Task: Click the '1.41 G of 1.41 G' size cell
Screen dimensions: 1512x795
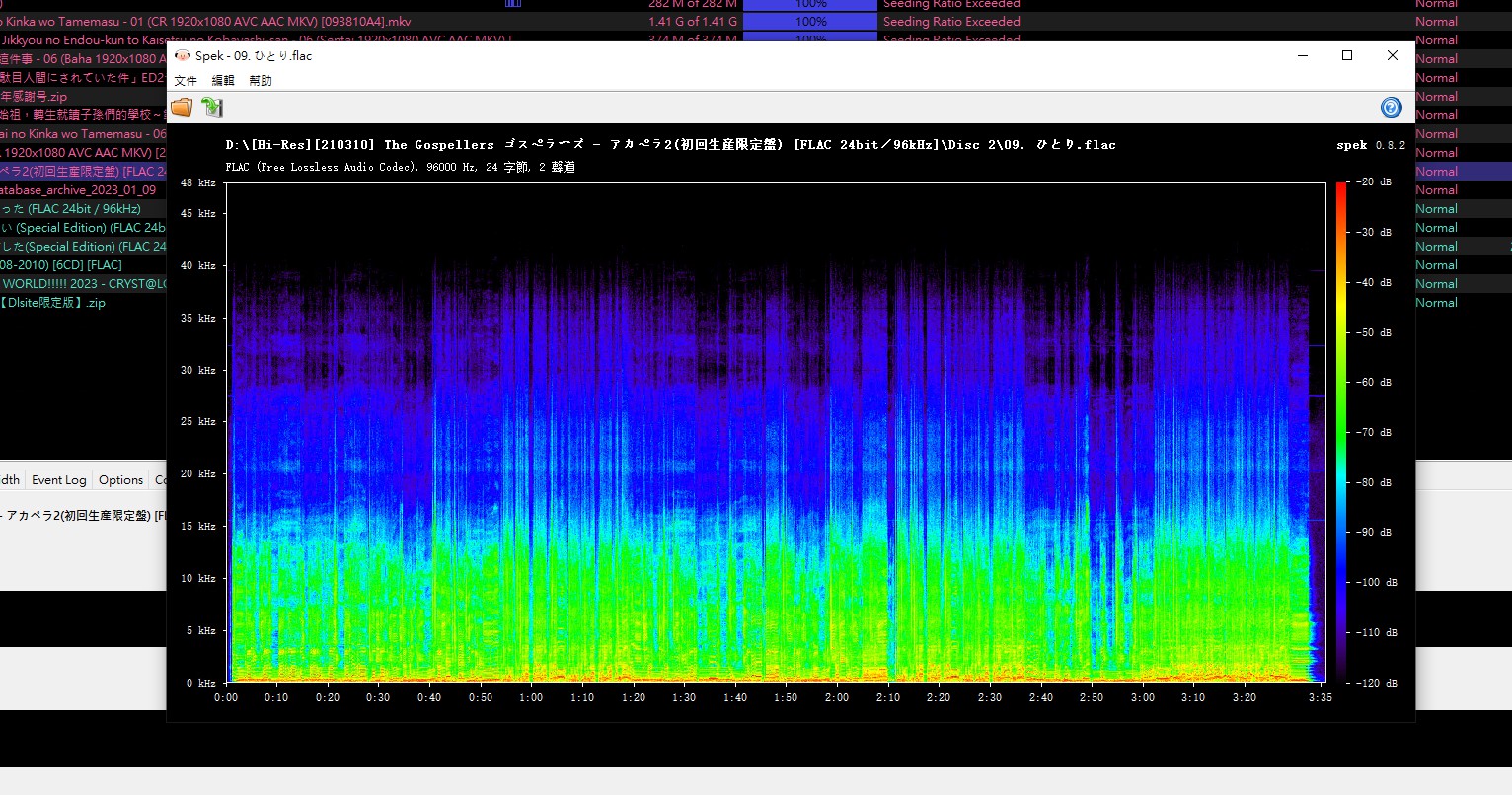Action: pyautogui.click(x=693, y=22)
